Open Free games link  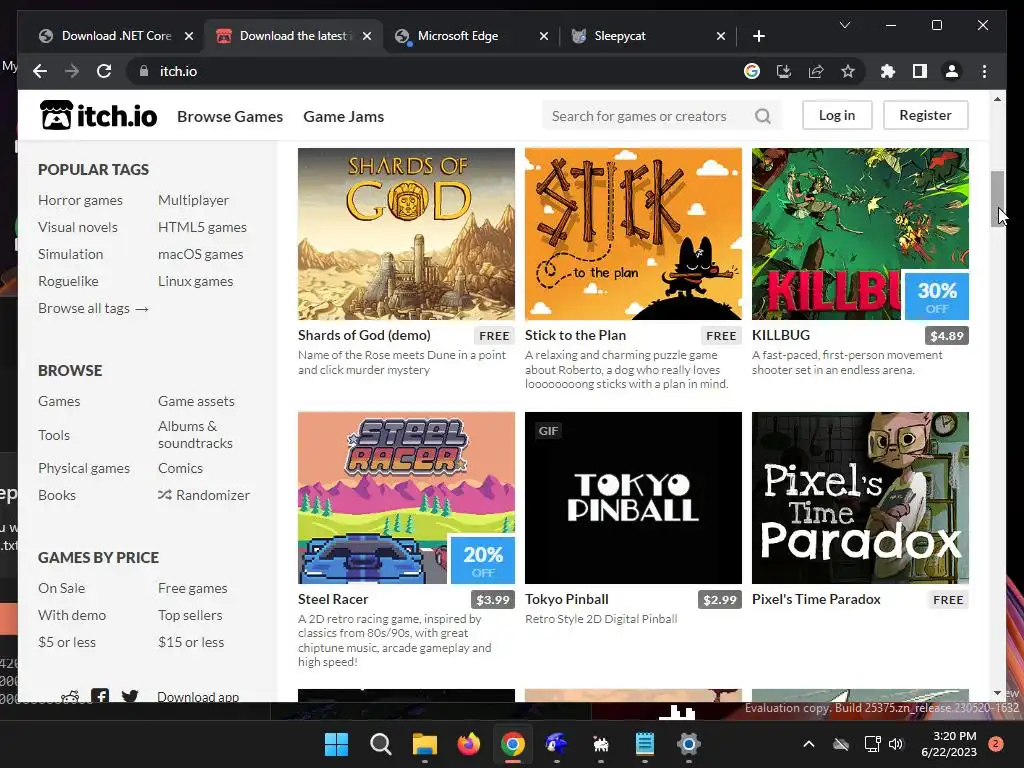tap(193, 588)
